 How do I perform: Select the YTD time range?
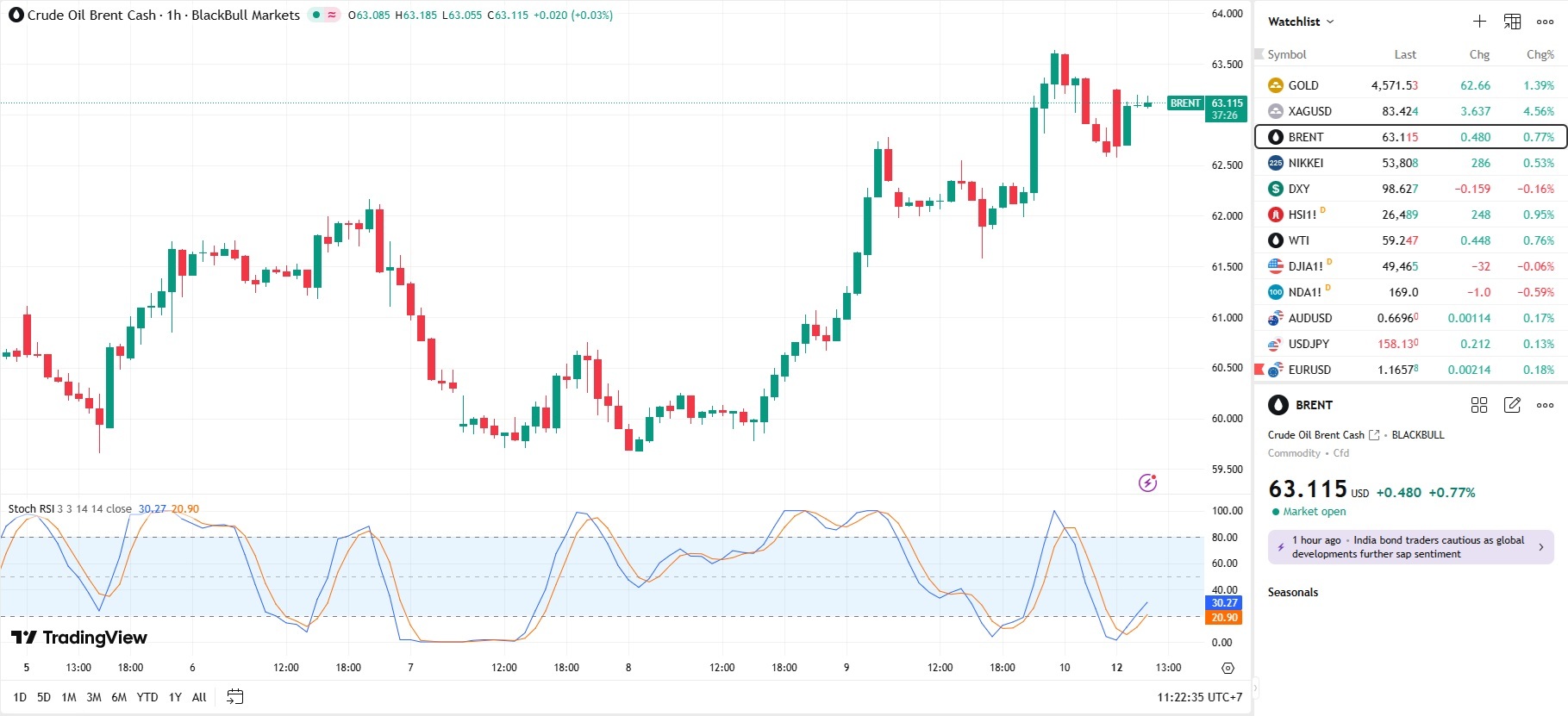point(147,697)
